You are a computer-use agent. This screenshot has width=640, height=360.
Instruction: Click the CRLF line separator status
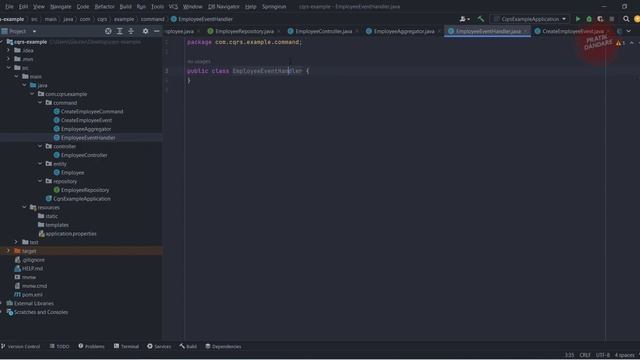585,355
